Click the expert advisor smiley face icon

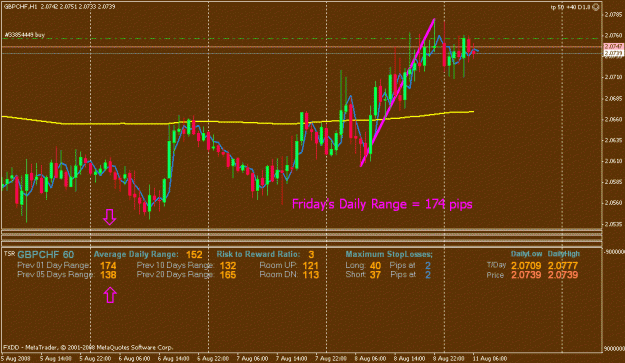point(596,7)
